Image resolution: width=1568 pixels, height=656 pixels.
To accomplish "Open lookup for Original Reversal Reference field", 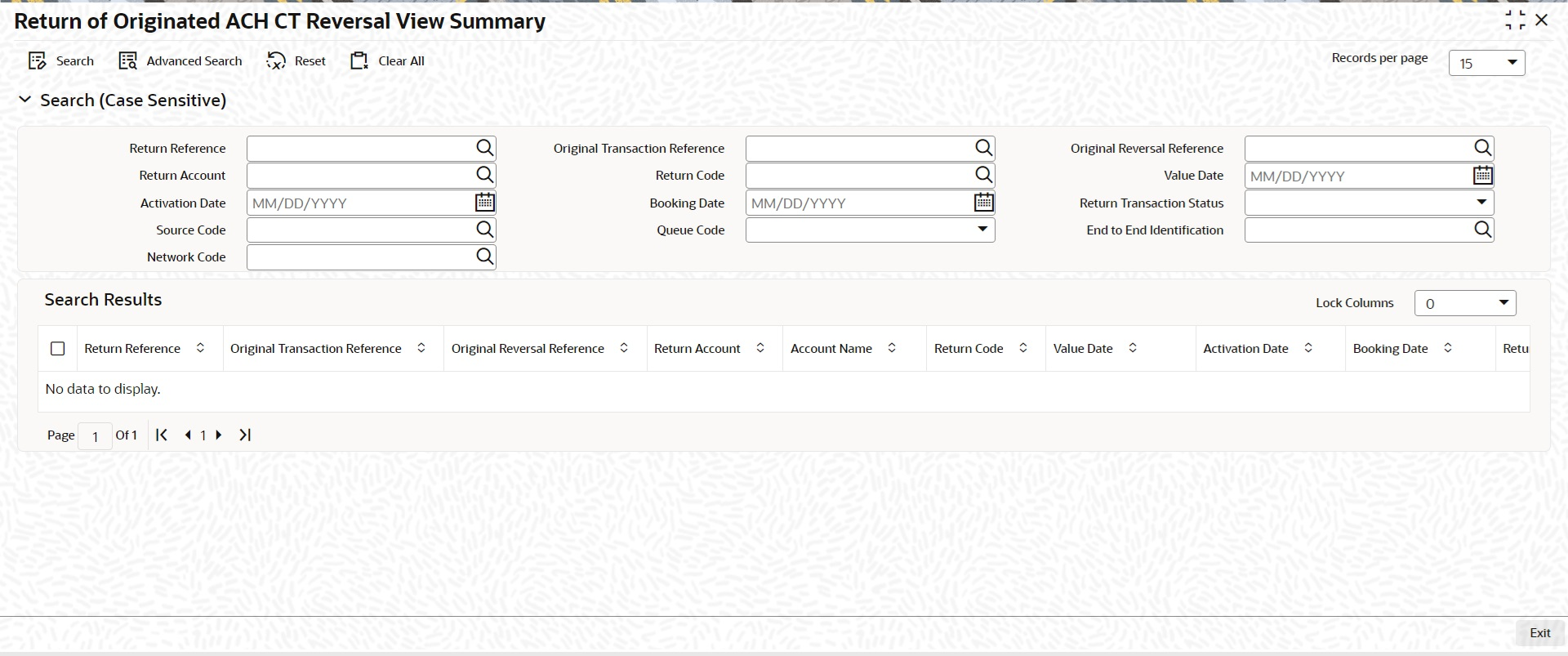I will coord(1483,148).
